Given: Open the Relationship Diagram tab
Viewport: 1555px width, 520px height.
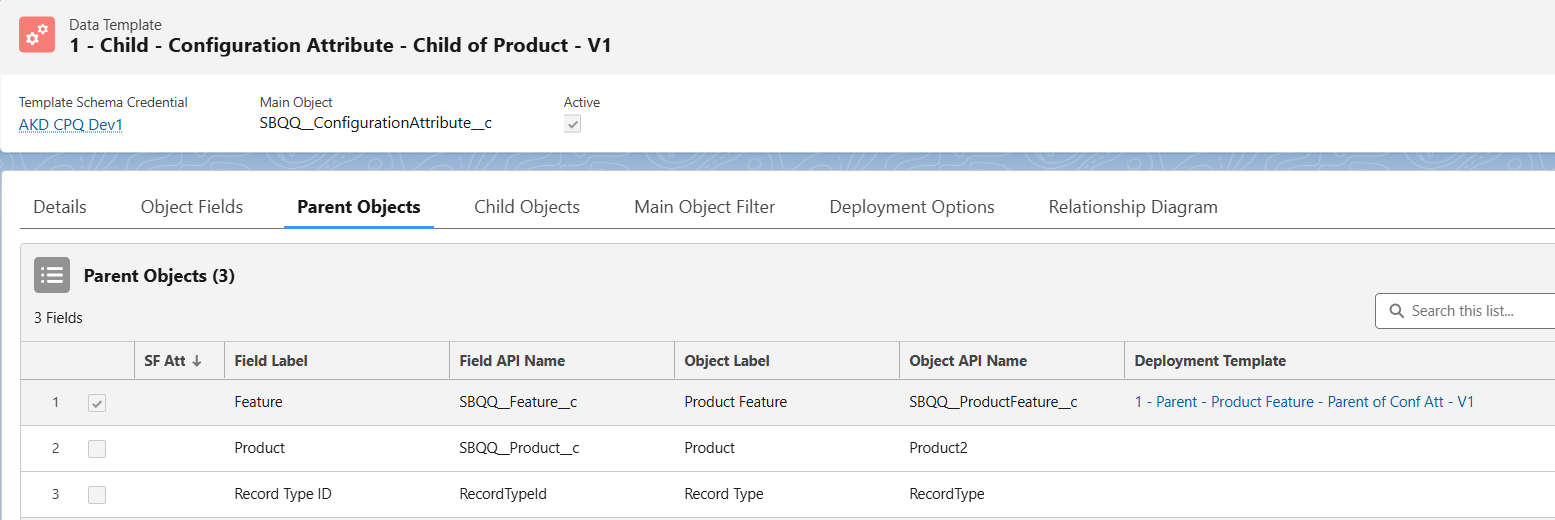Looking at the screenshot, I should point(1133,207).
